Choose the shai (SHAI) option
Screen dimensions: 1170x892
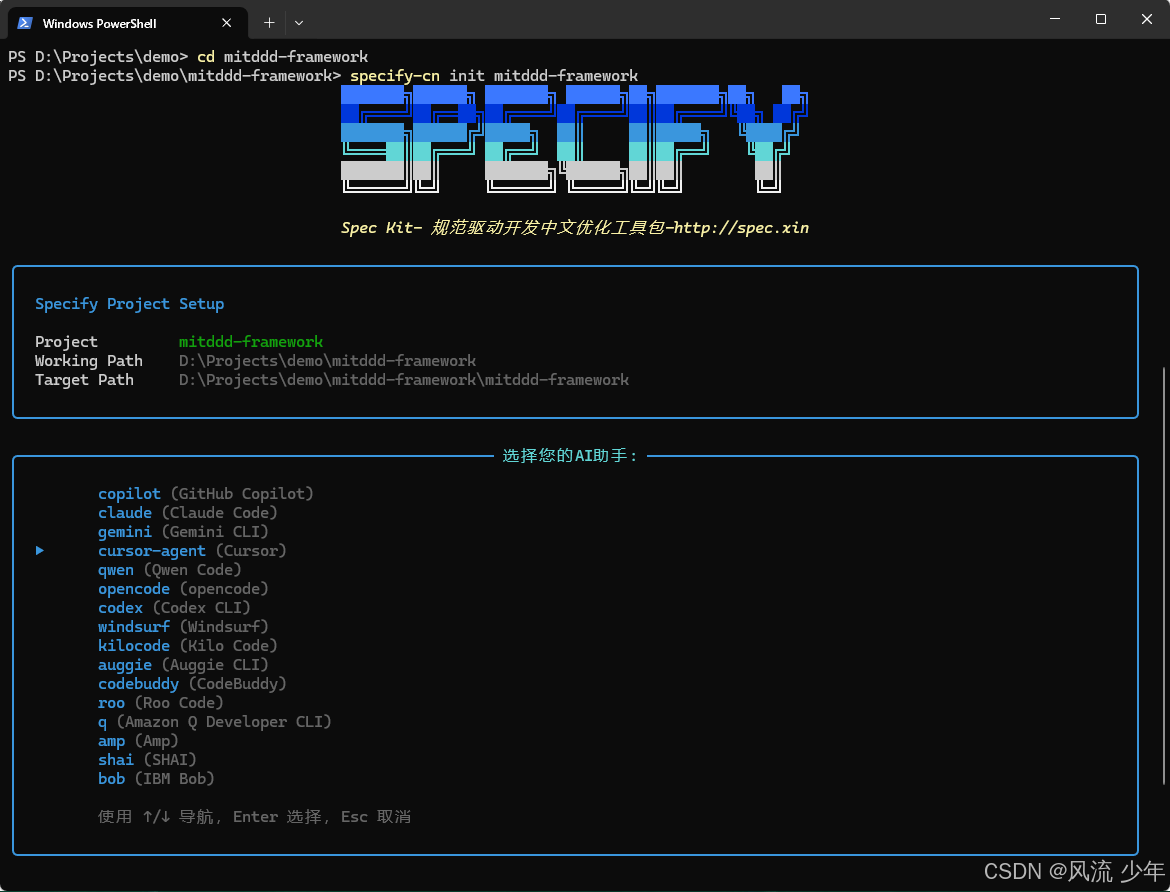pyautogui.click(x=147, y=760)
